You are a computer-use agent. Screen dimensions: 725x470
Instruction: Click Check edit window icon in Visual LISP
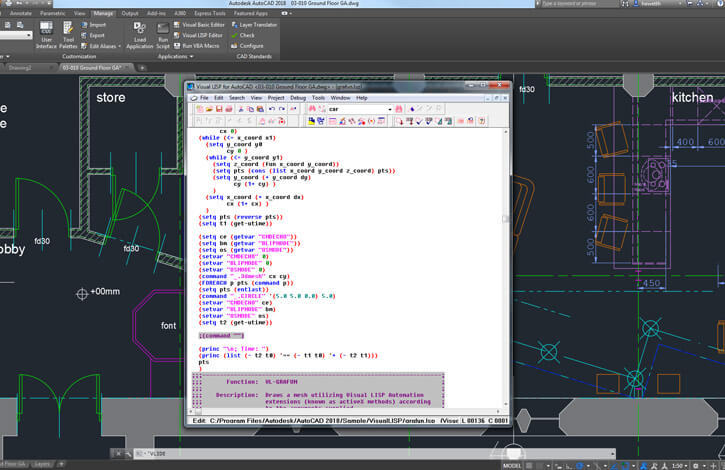419,121
